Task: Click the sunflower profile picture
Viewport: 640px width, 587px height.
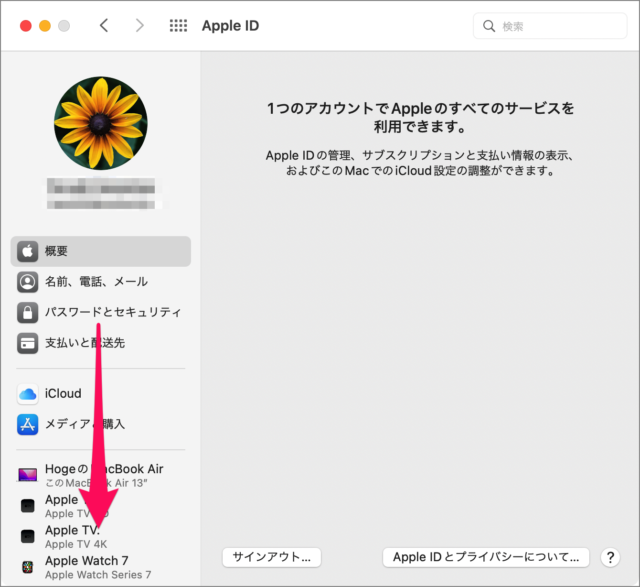Action: tap(101, 123)
